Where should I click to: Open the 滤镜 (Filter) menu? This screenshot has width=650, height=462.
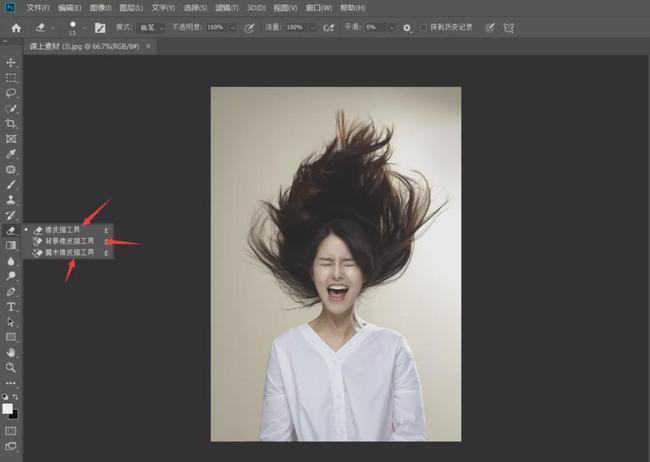coord(227,8)
